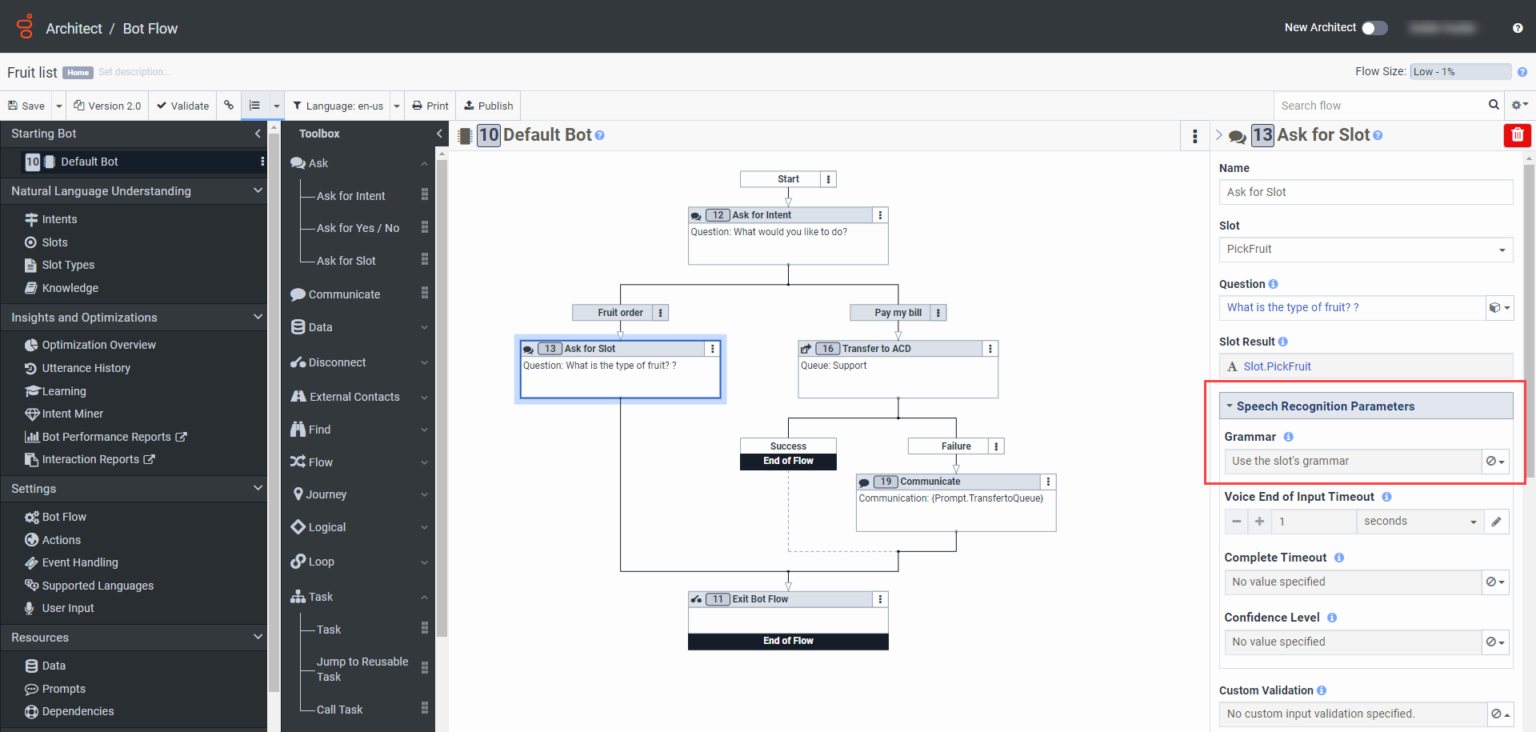Open the PickFruit slot dropdown
The width and height of the screenshot is (1536, 732).
point(1503,249)
